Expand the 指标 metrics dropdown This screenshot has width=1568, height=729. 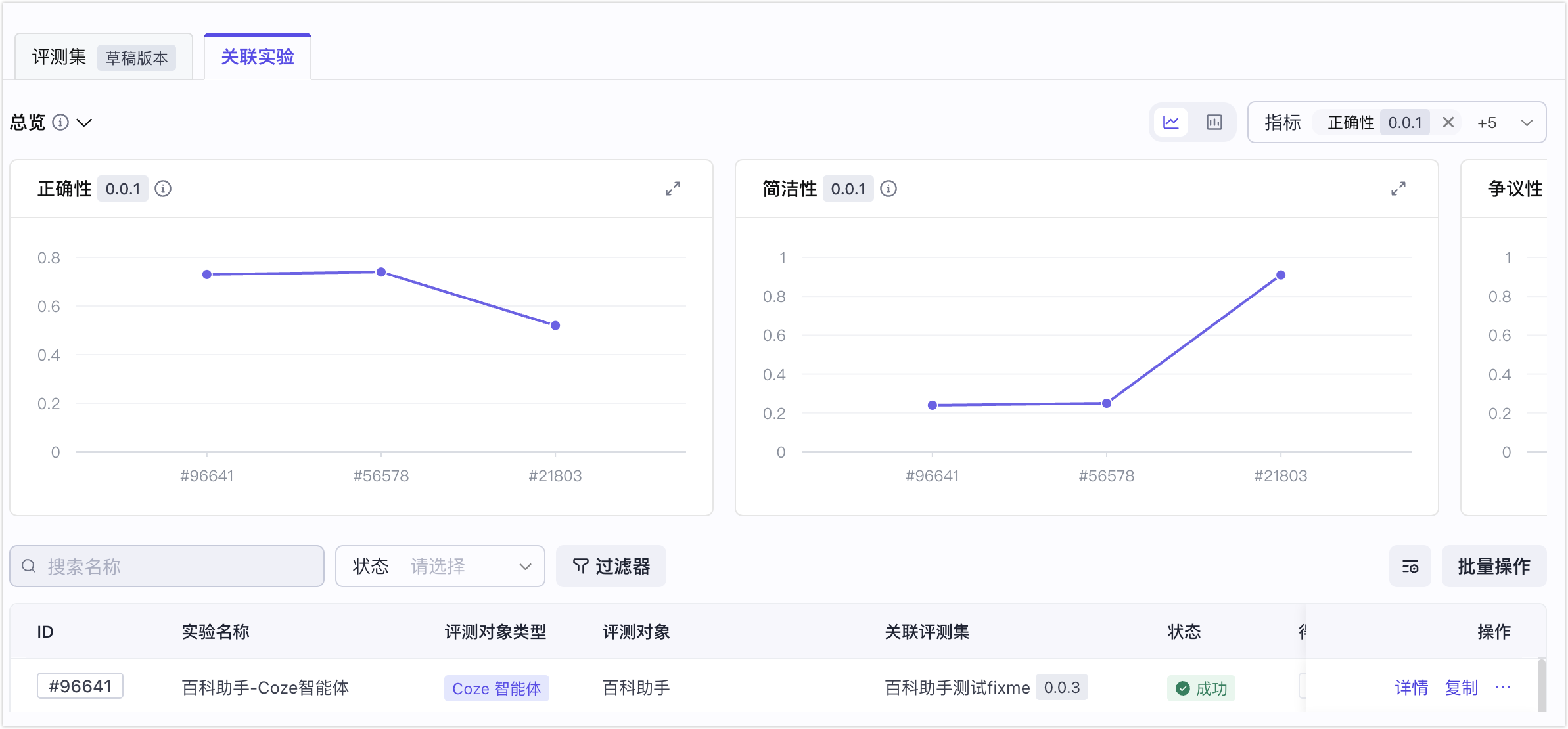[1527, 123]
